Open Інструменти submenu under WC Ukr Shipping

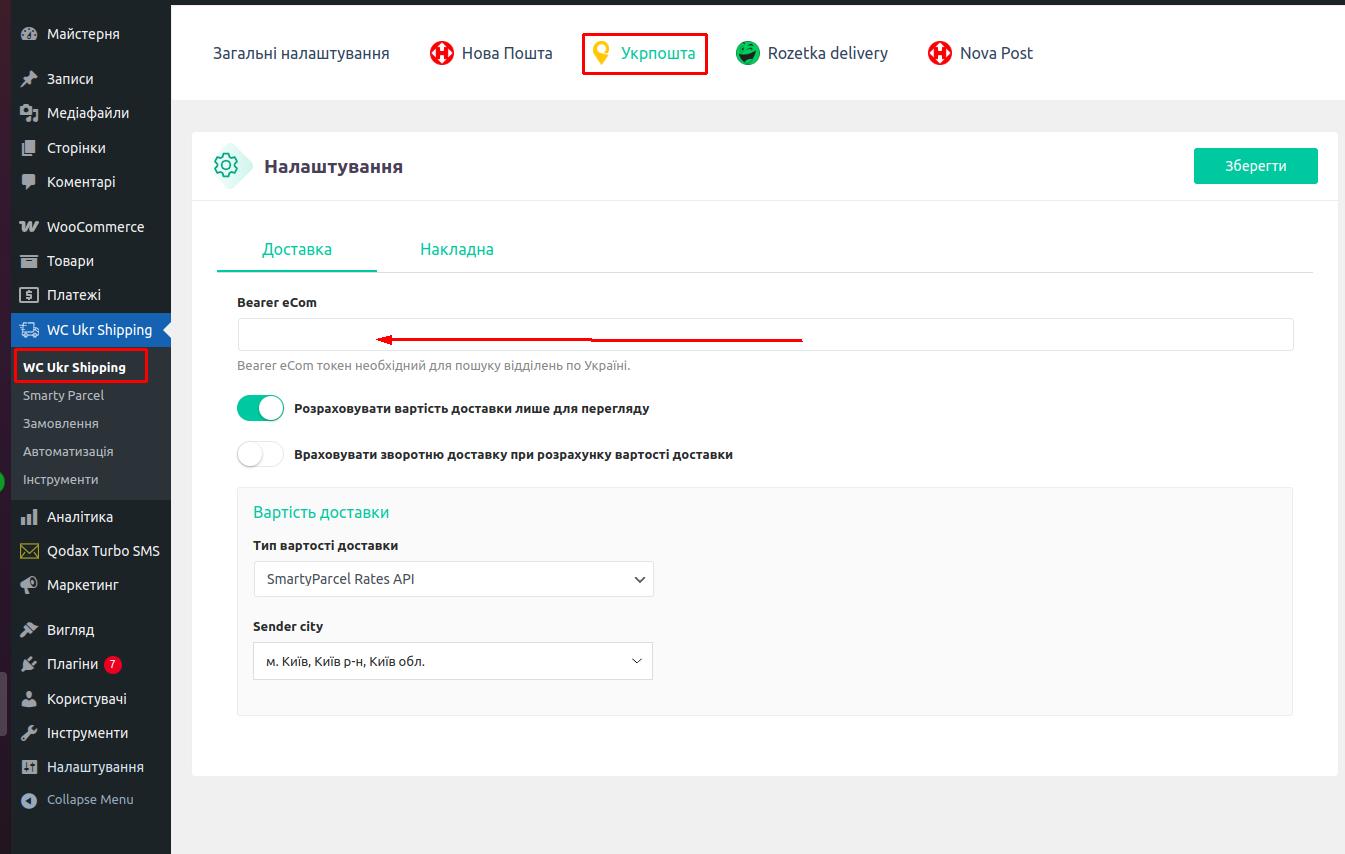point(61,479)
